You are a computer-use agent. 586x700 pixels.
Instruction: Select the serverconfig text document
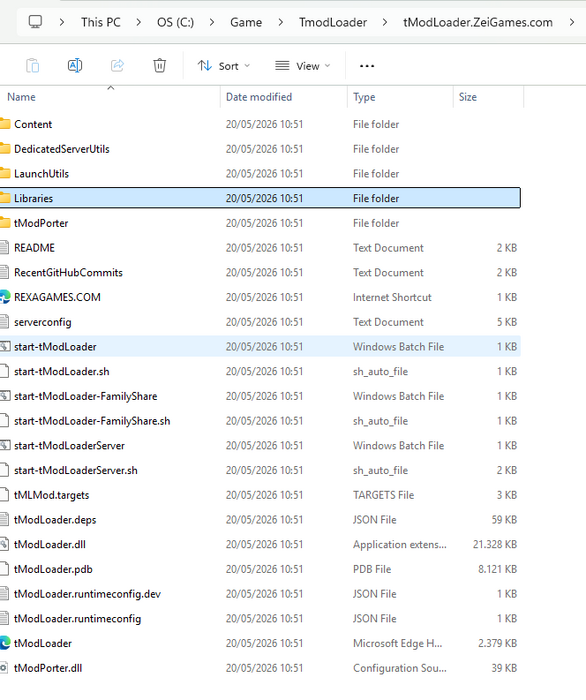260,322
